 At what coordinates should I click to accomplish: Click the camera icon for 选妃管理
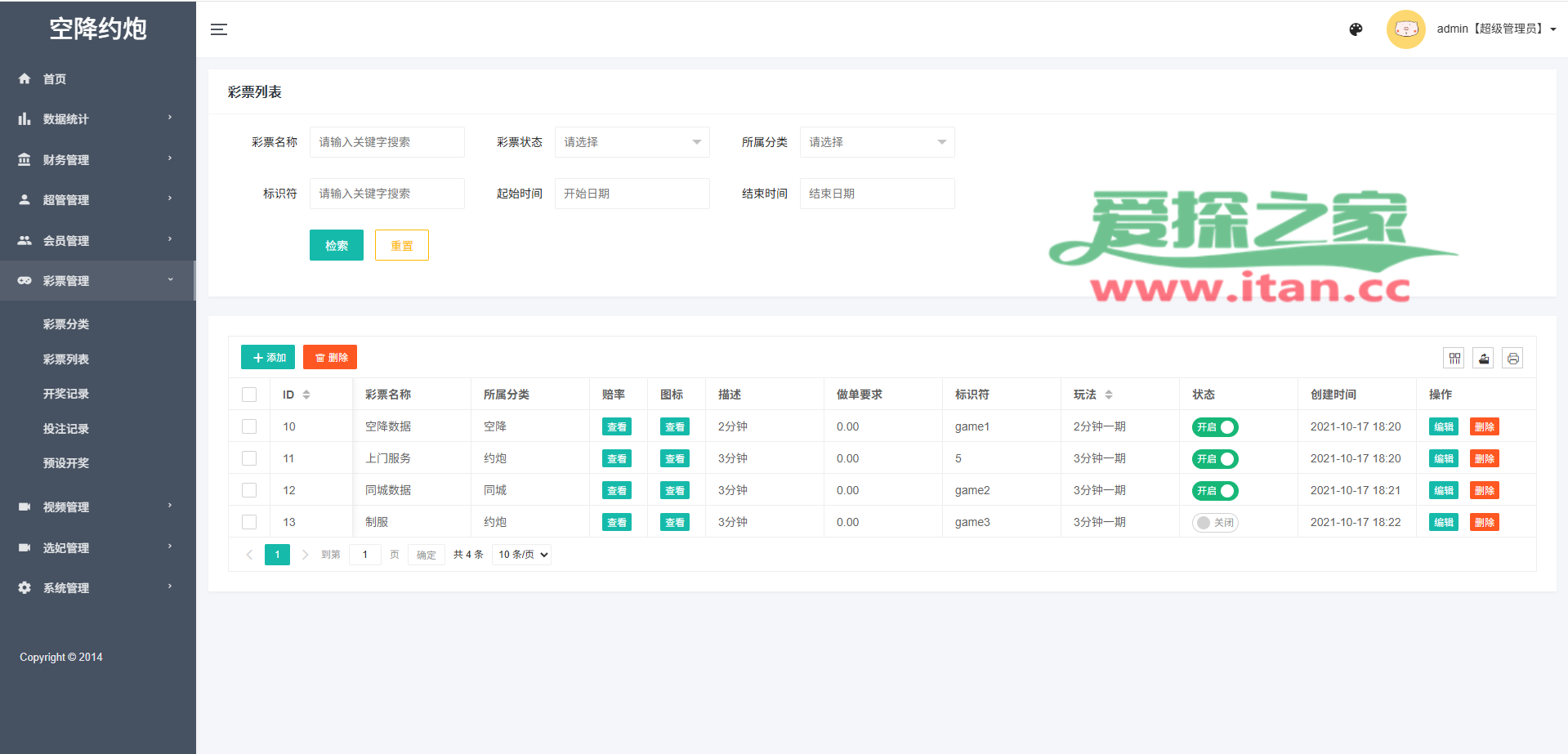(x=25, y=547)
